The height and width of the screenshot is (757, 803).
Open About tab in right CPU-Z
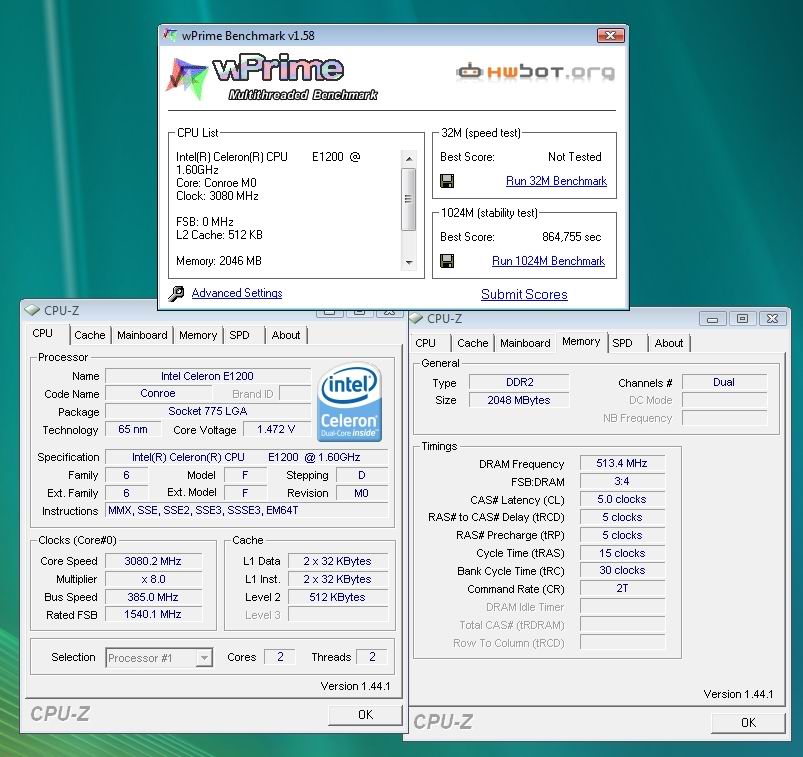click(669, 343)
